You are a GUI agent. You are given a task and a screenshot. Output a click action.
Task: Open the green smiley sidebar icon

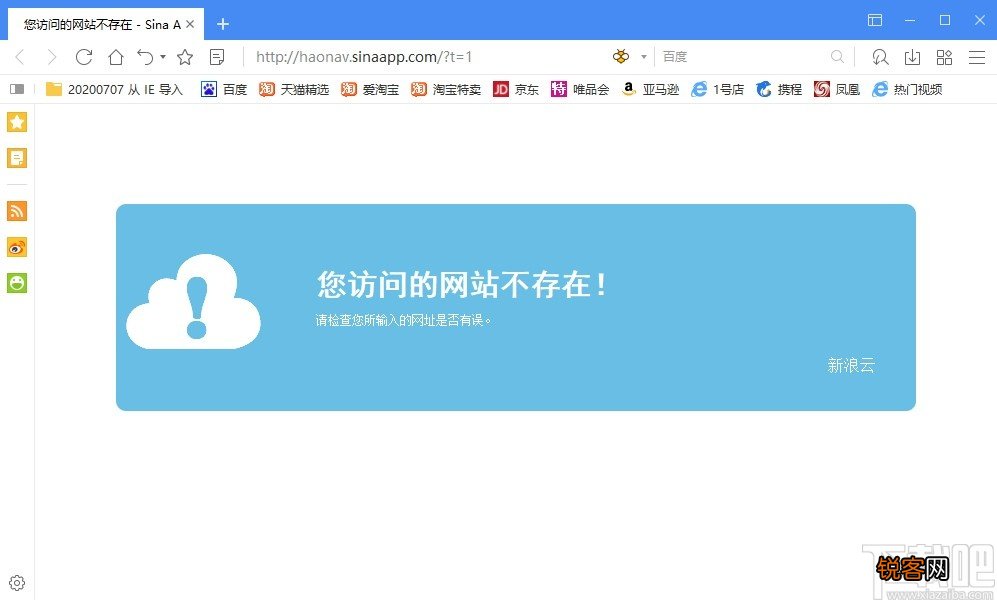(x=17, y=283)
